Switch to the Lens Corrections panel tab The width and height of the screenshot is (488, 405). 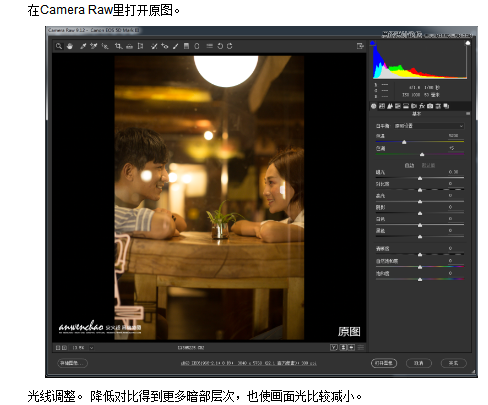(x=414, y=106)
